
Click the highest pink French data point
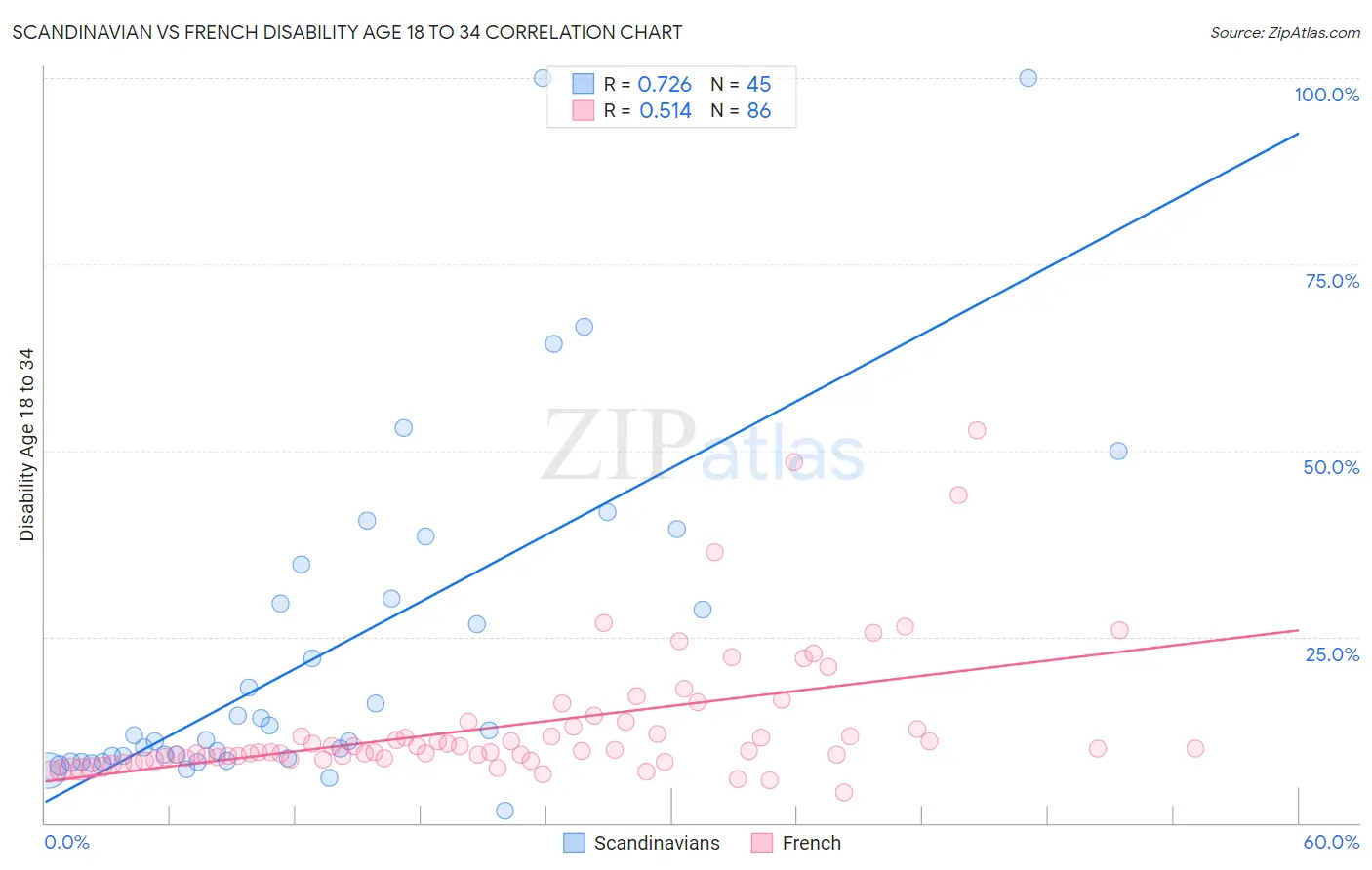(977, 430)
